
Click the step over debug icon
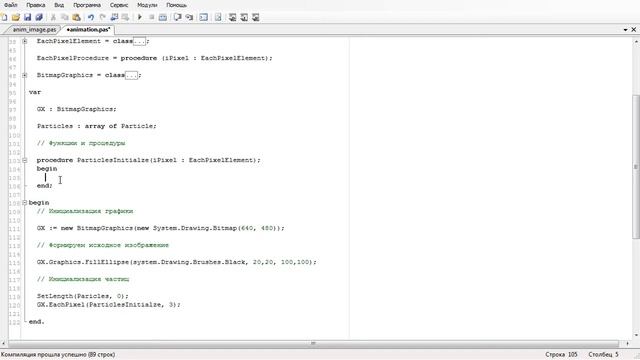[x=178, y=17]
